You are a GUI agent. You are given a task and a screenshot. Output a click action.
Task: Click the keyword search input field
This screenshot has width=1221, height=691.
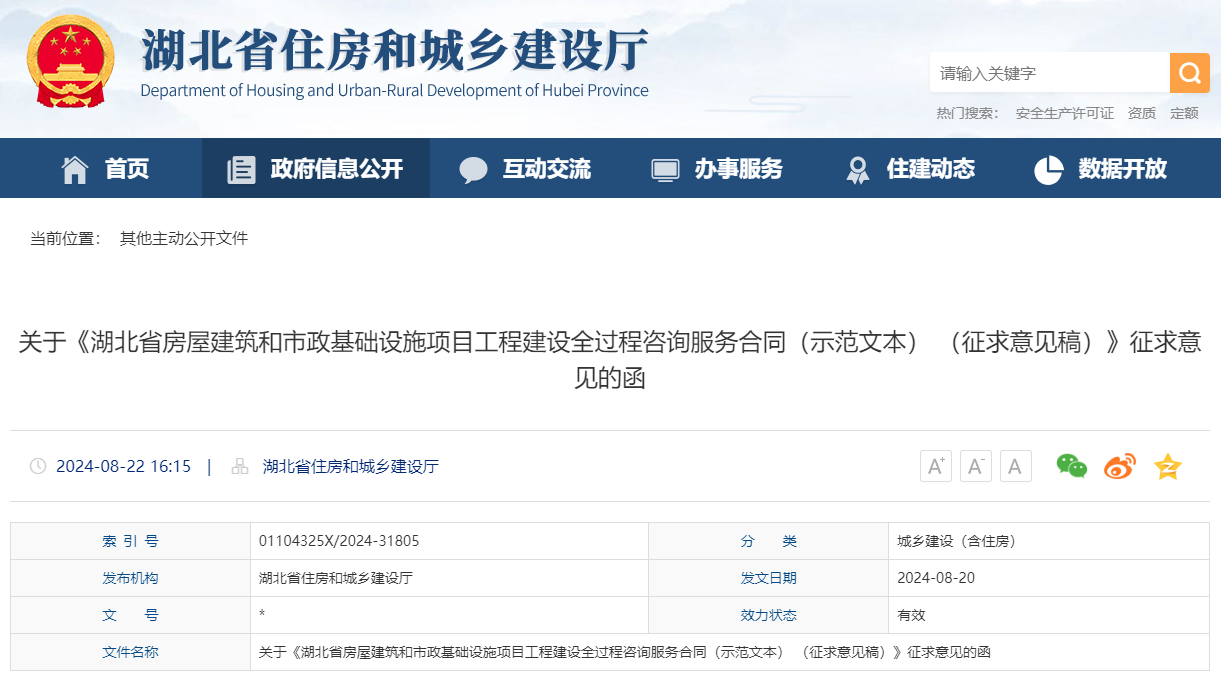tap(1045, 72)
